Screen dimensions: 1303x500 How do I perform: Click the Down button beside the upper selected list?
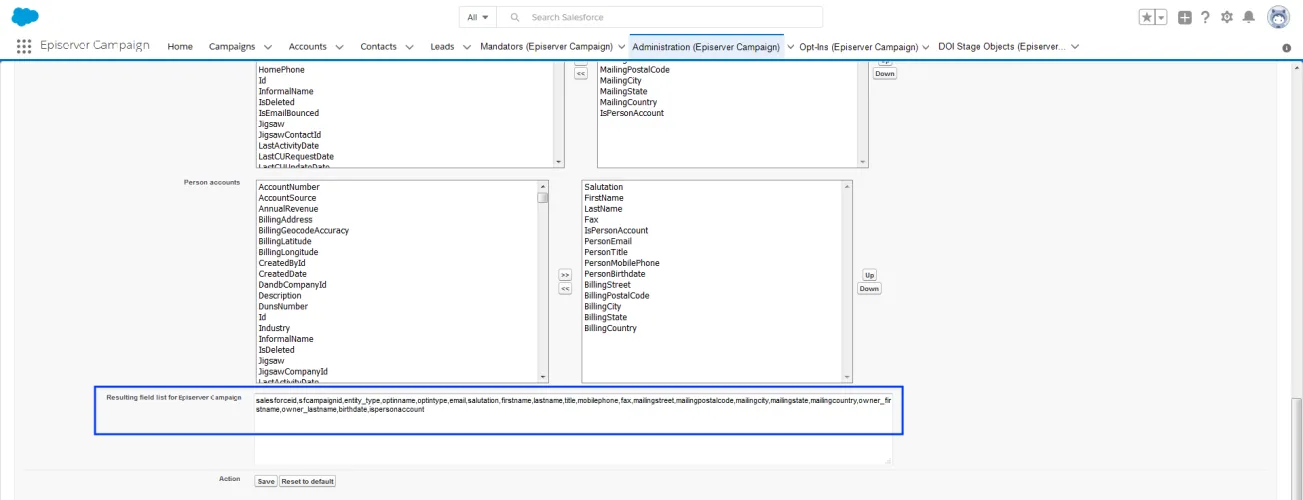[885, 74]
